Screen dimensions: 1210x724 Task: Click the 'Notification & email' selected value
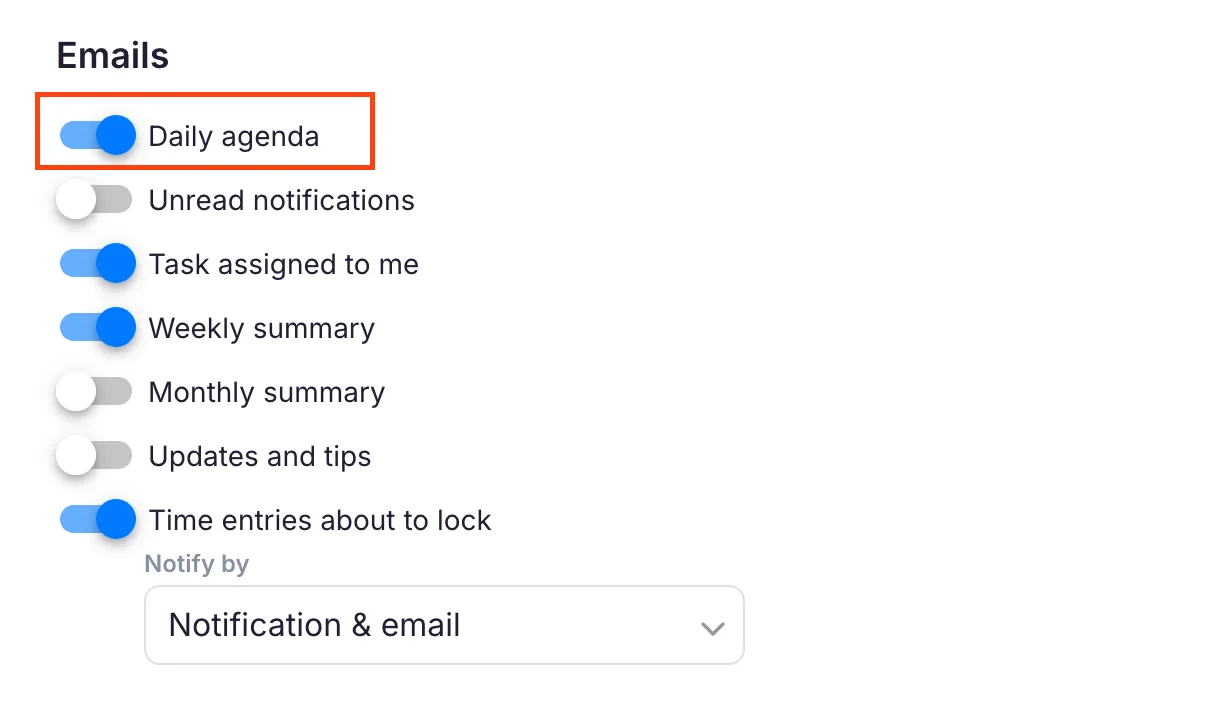coord(314,625)
